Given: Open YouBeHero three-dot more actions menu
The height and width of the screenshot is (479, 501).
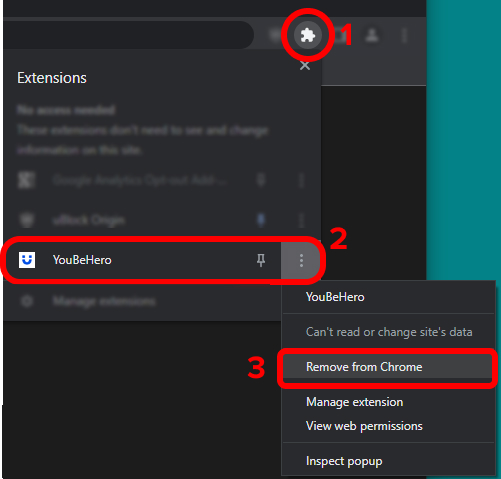Looking at the screenshot, I should 301,260.
